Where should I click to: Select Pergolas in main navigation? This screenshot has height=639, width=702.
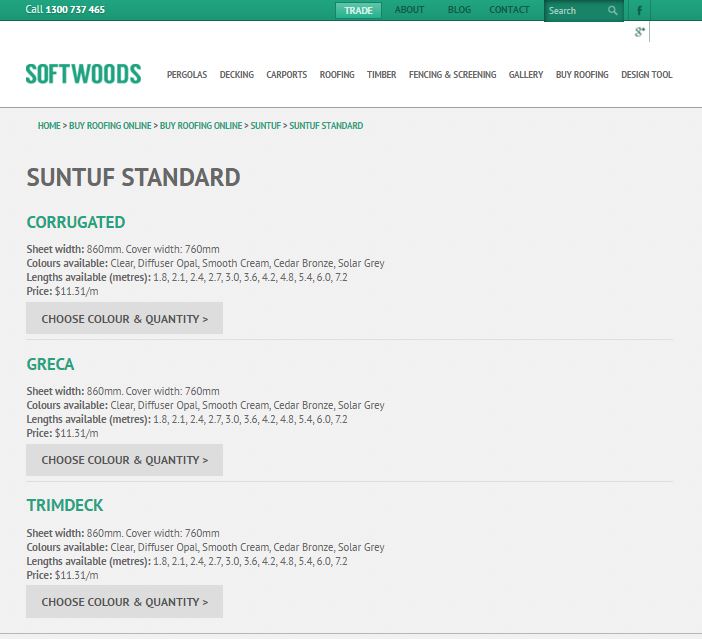click(x=187, y=75)
